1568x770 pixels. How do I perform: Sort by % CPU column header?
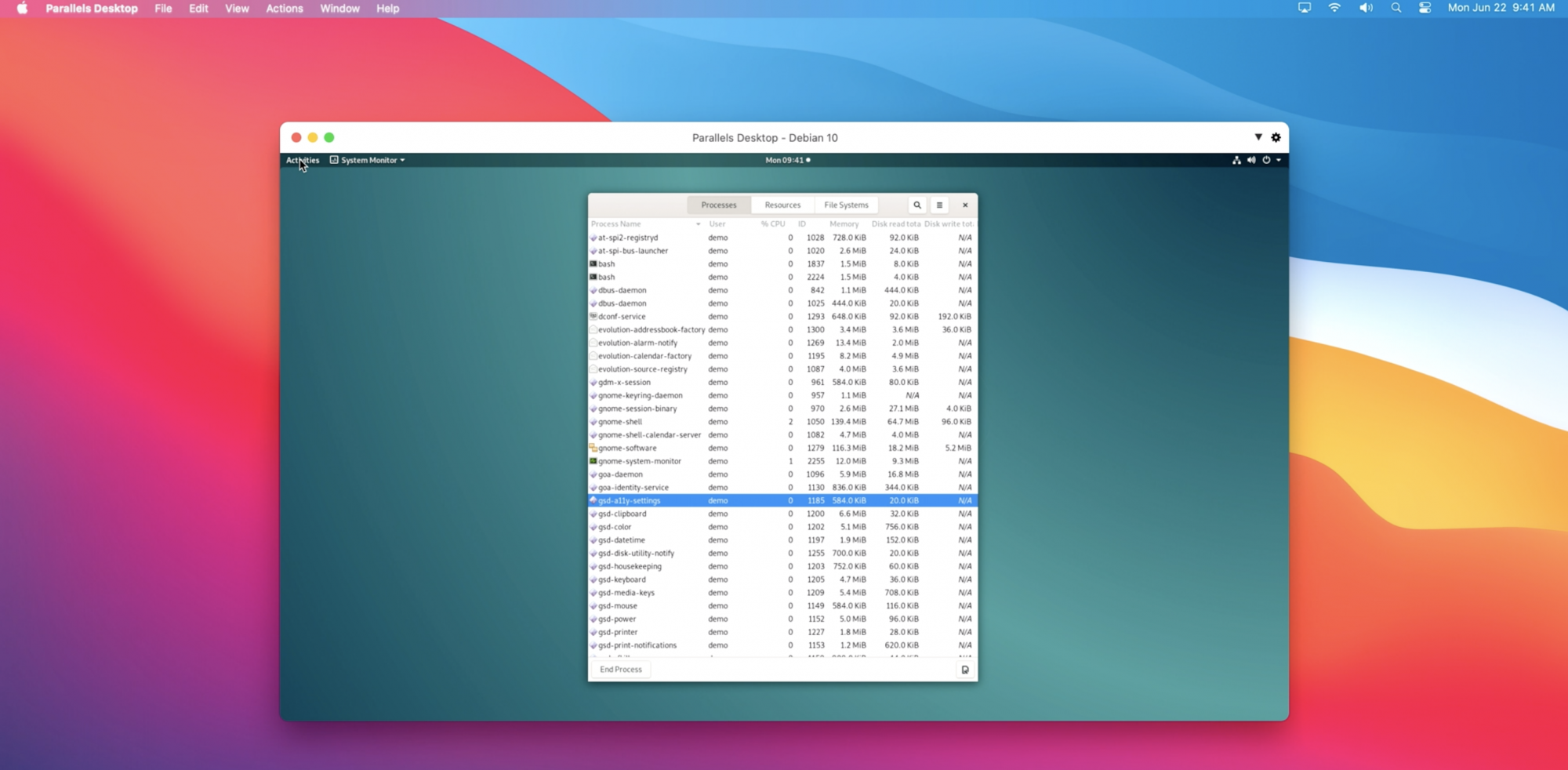(x=772, y=223)
